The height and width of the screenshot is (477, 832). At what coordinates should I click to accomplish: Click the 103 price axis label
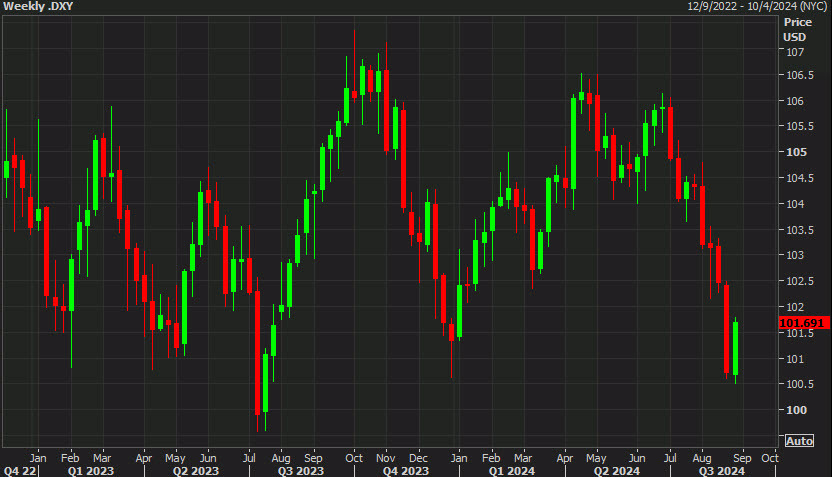pos(795,255)
